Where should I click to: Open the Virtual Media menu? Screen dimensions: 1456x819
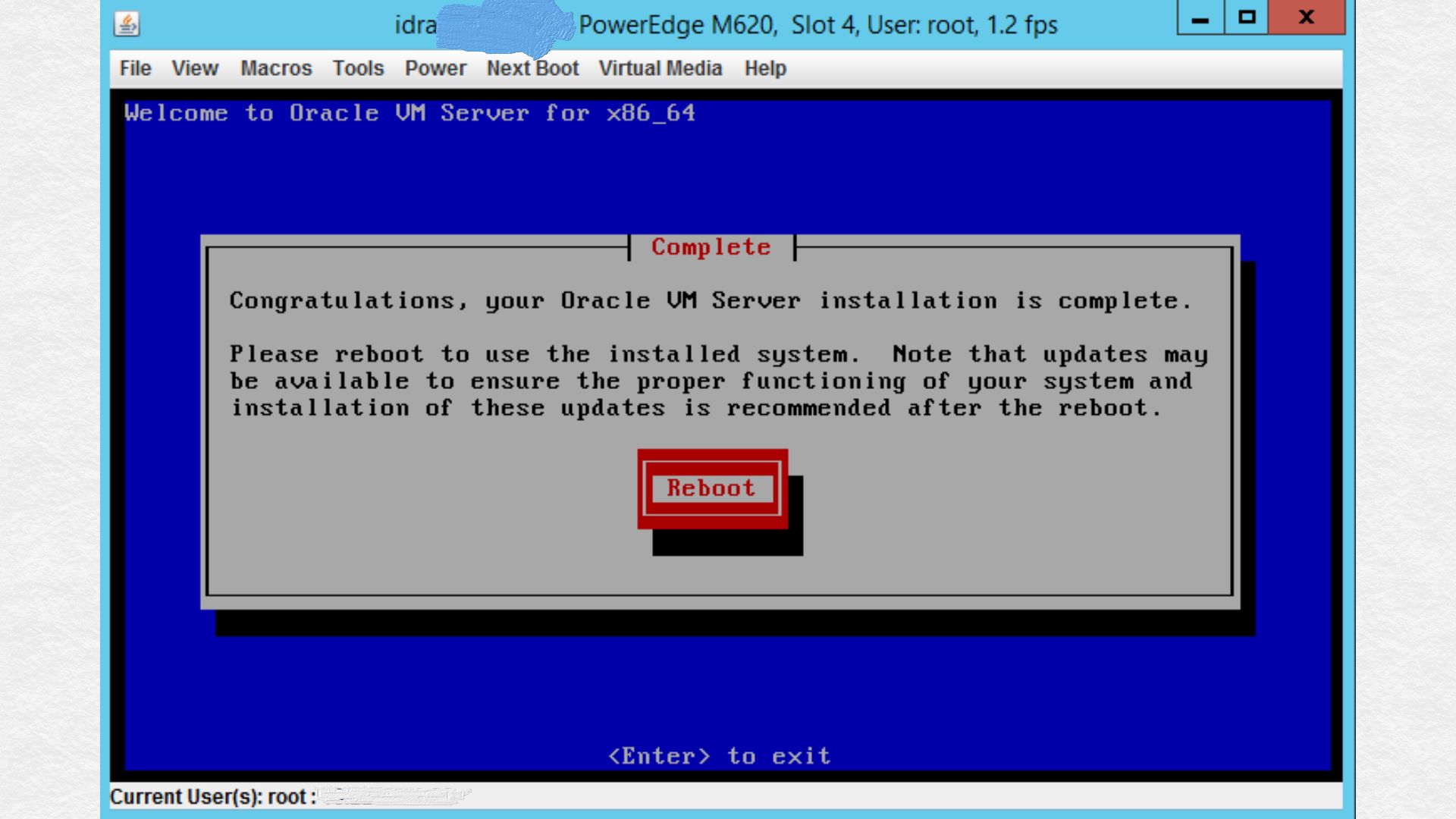[660, 68]
